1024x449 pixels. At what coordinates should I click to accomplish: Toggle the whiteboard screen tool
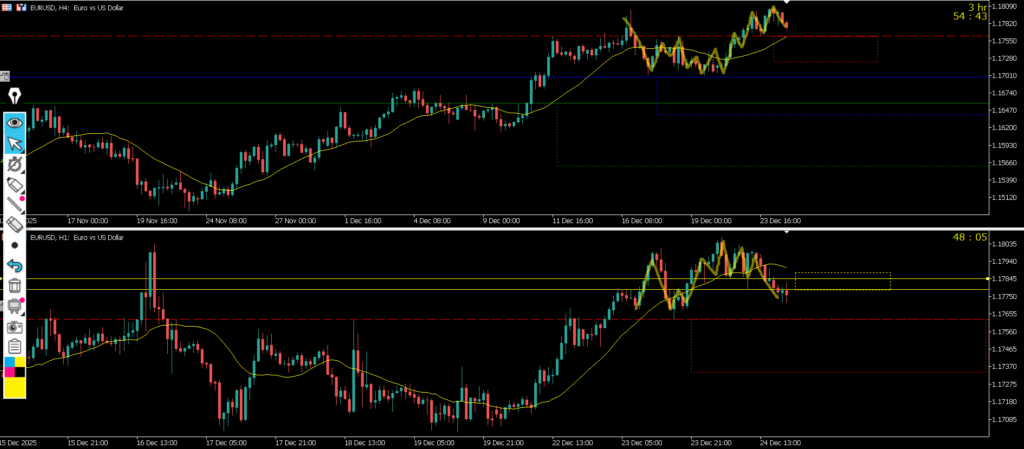(15, 306)
